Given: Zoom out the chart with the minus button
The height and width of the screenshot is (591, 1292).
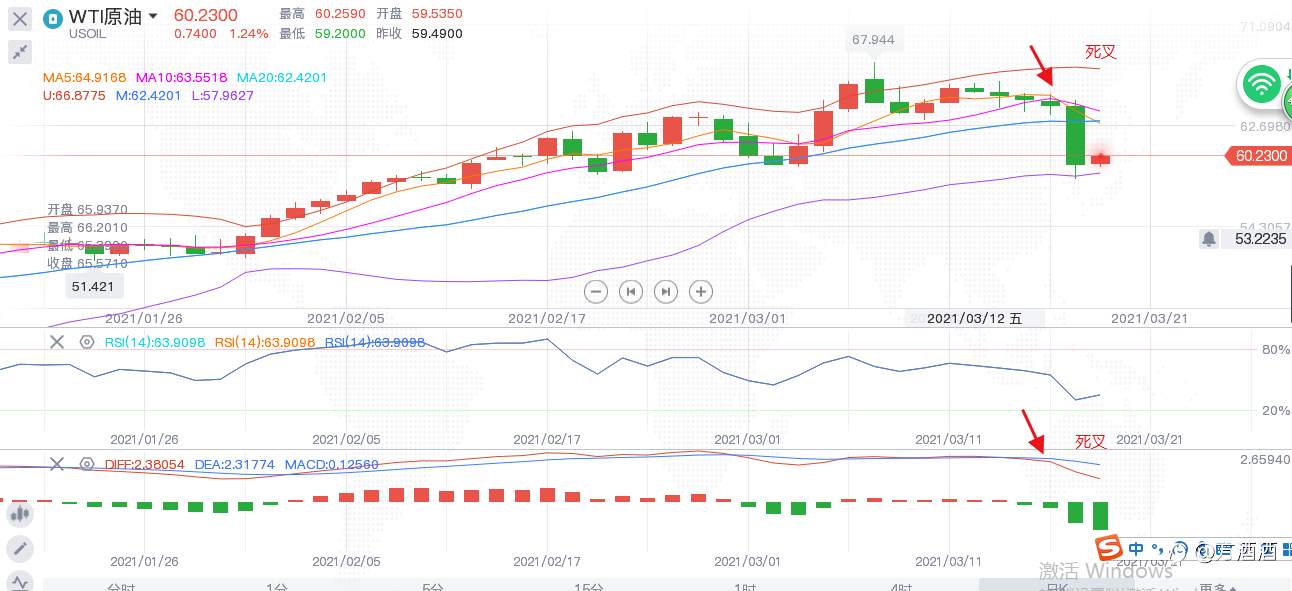Looking at the screenshot, I should 596,292.
